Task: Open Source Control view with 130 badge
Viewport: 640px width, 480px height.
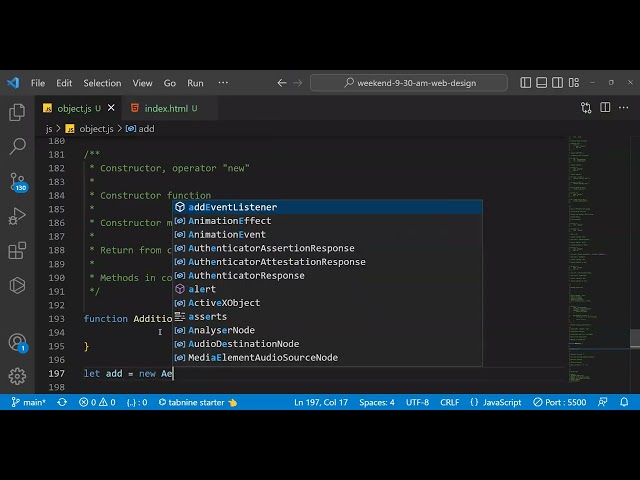Action: coord(18,182)
